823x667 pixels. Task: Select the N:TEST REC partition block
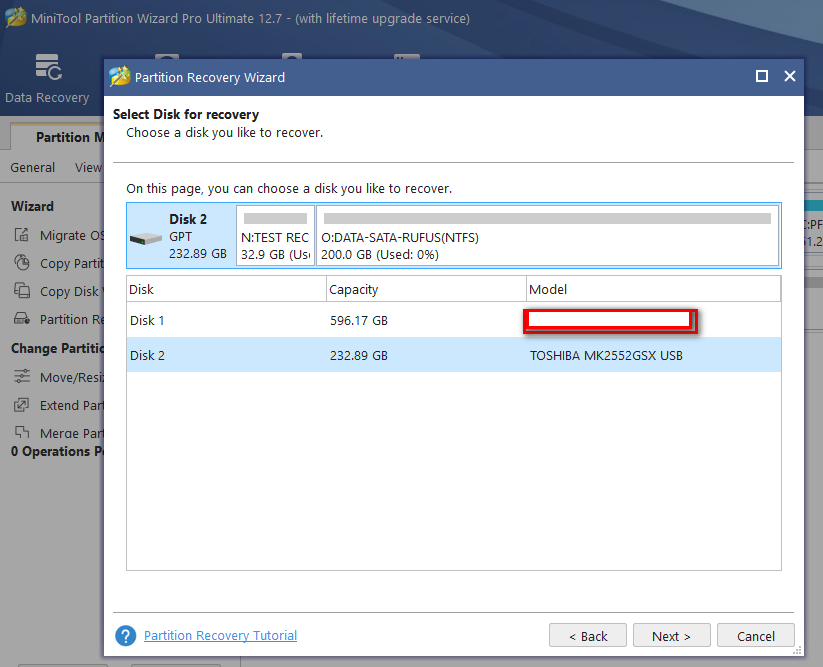(276, 236)
